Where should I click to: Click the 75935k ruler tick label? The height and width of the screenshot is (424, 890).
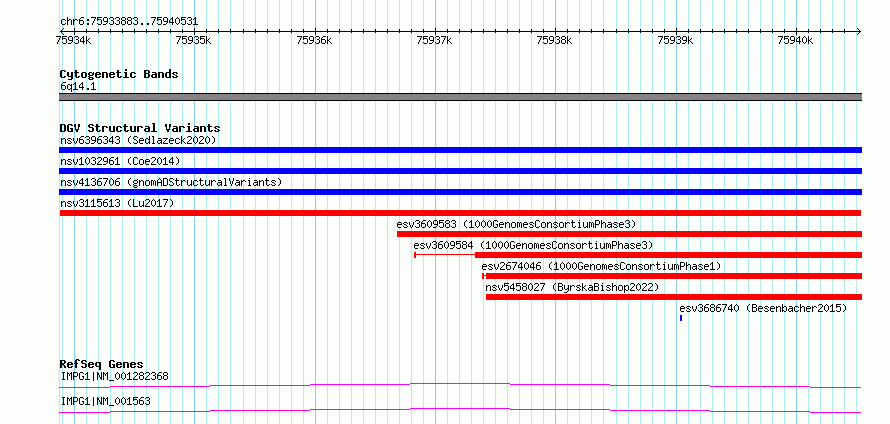(x=194, y=40)
